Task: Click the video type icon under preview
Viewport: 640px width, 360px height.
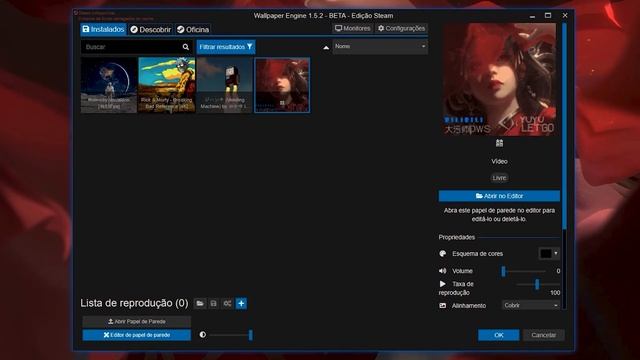Action: (x=499, y=143)
